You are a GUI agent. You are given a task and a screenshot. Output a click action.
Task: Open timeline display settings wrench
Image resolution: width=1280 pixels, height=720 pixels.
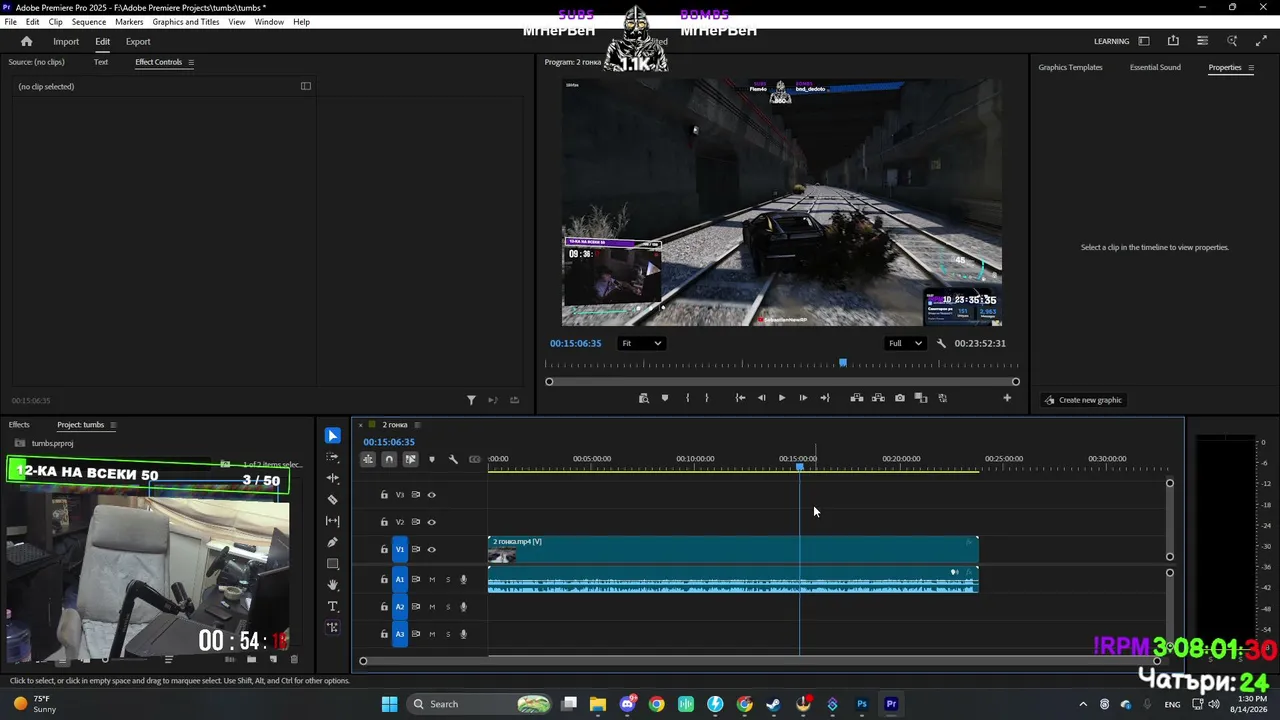coord(453,459)
